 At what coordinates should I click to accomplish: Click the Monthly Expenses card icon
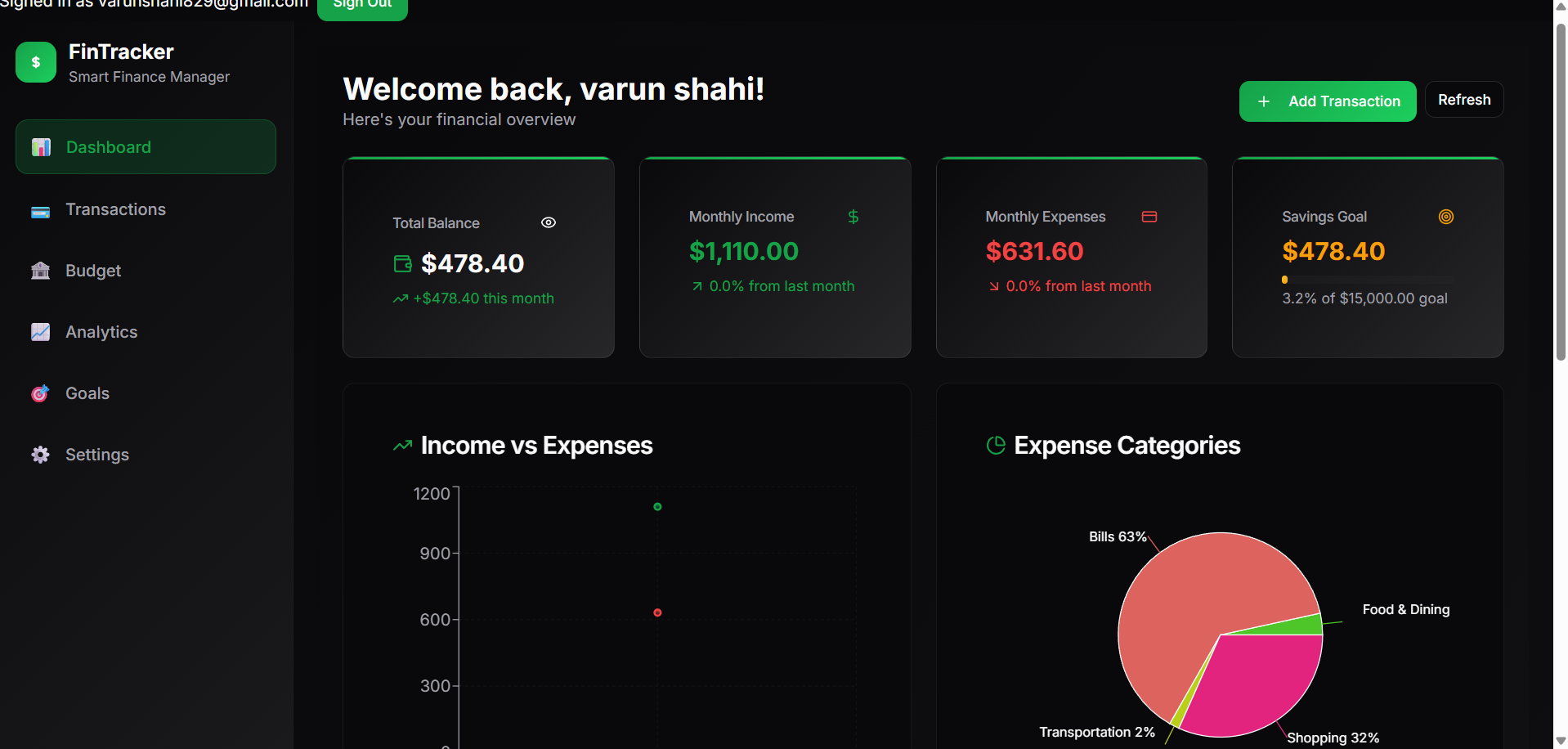tap(1149, 217)
